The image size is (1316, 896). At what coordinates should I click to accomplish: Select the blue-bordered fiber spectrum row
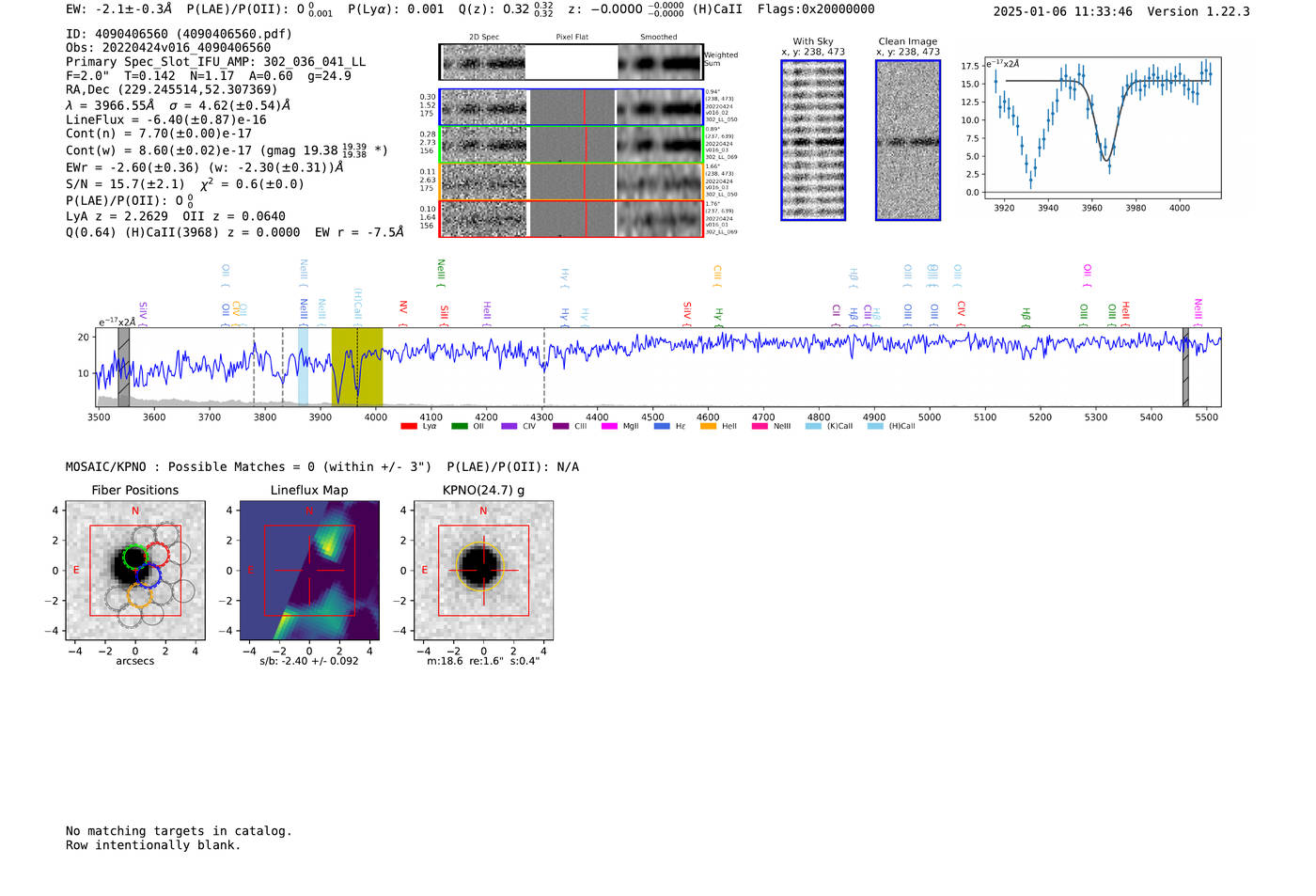571,107
